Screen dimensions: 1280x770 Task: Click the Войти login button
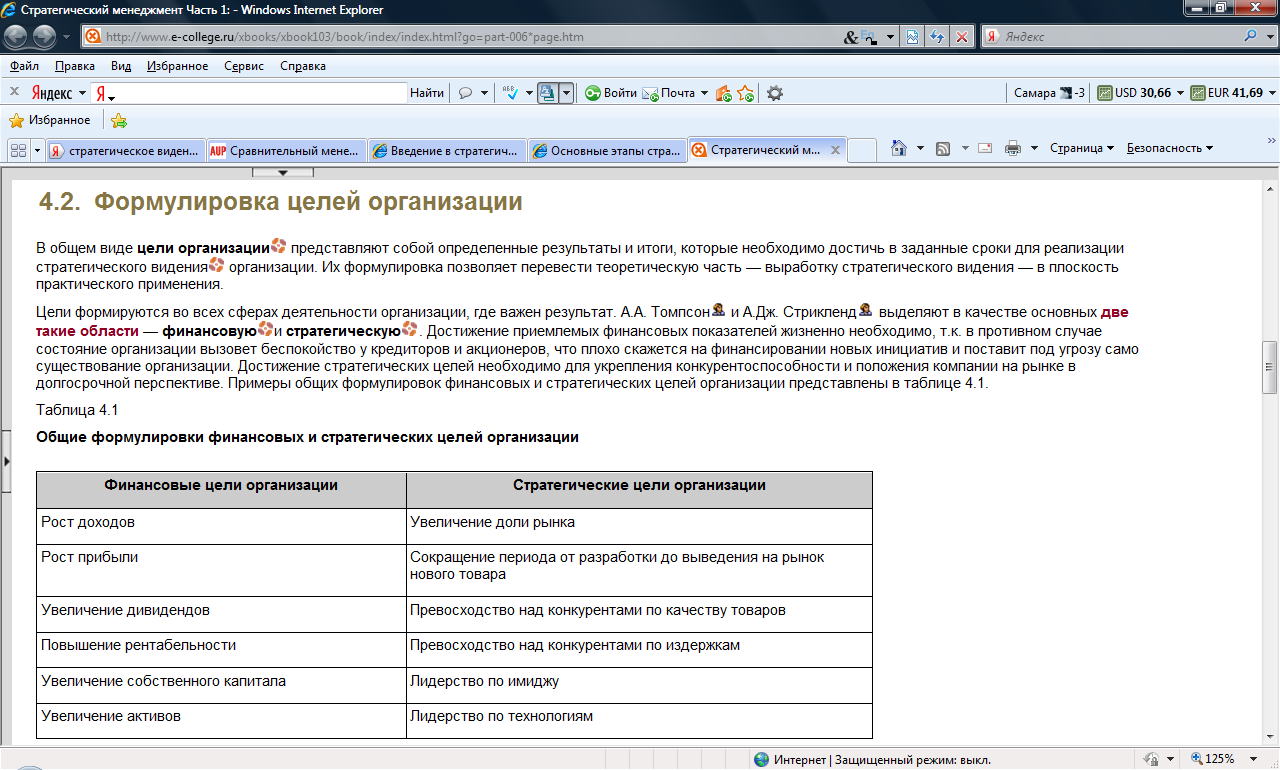[610, 93]
